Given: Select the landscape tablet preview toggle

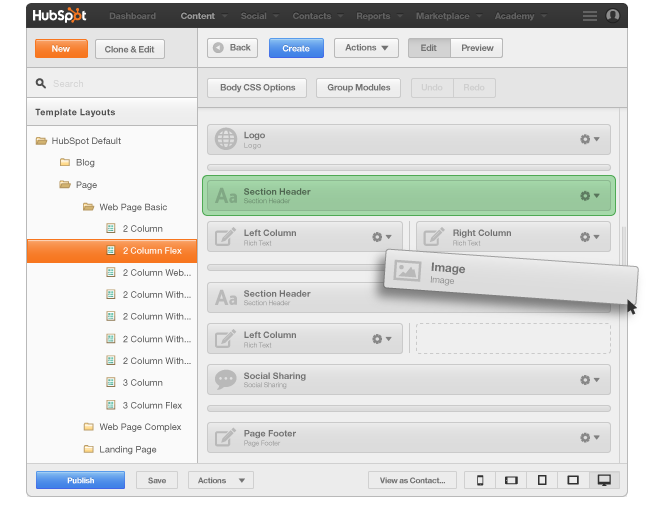Looking at the screenshot, I should [x=573, y=480].
